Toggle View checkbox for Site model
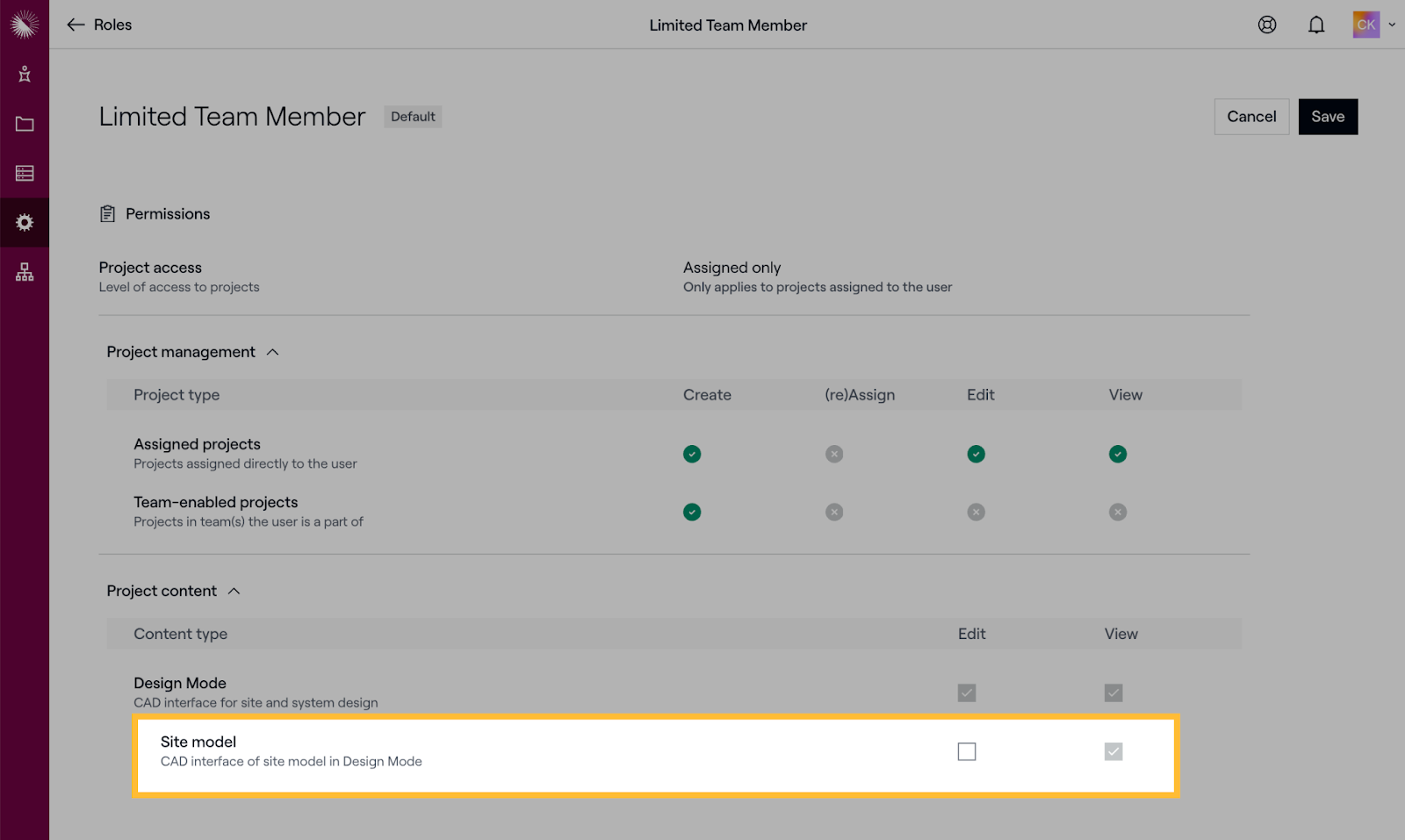The height and width of the screenshot is (840, 1405). pyautogui.click(x=1113, y=751)
